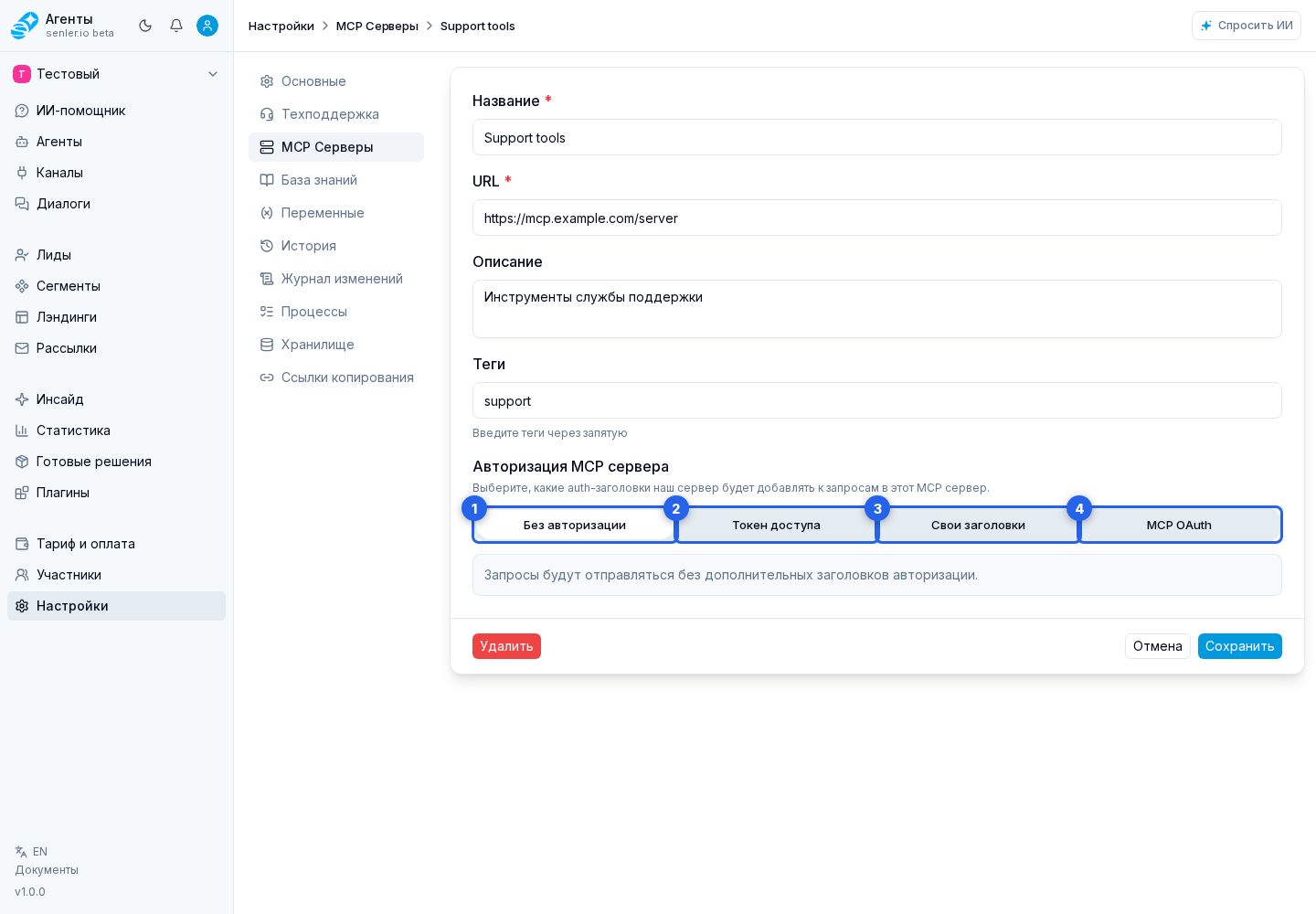This screenshot has height=914, width=1316.
Task: Click the red Удалить button
Action: (x=506, y=646)
